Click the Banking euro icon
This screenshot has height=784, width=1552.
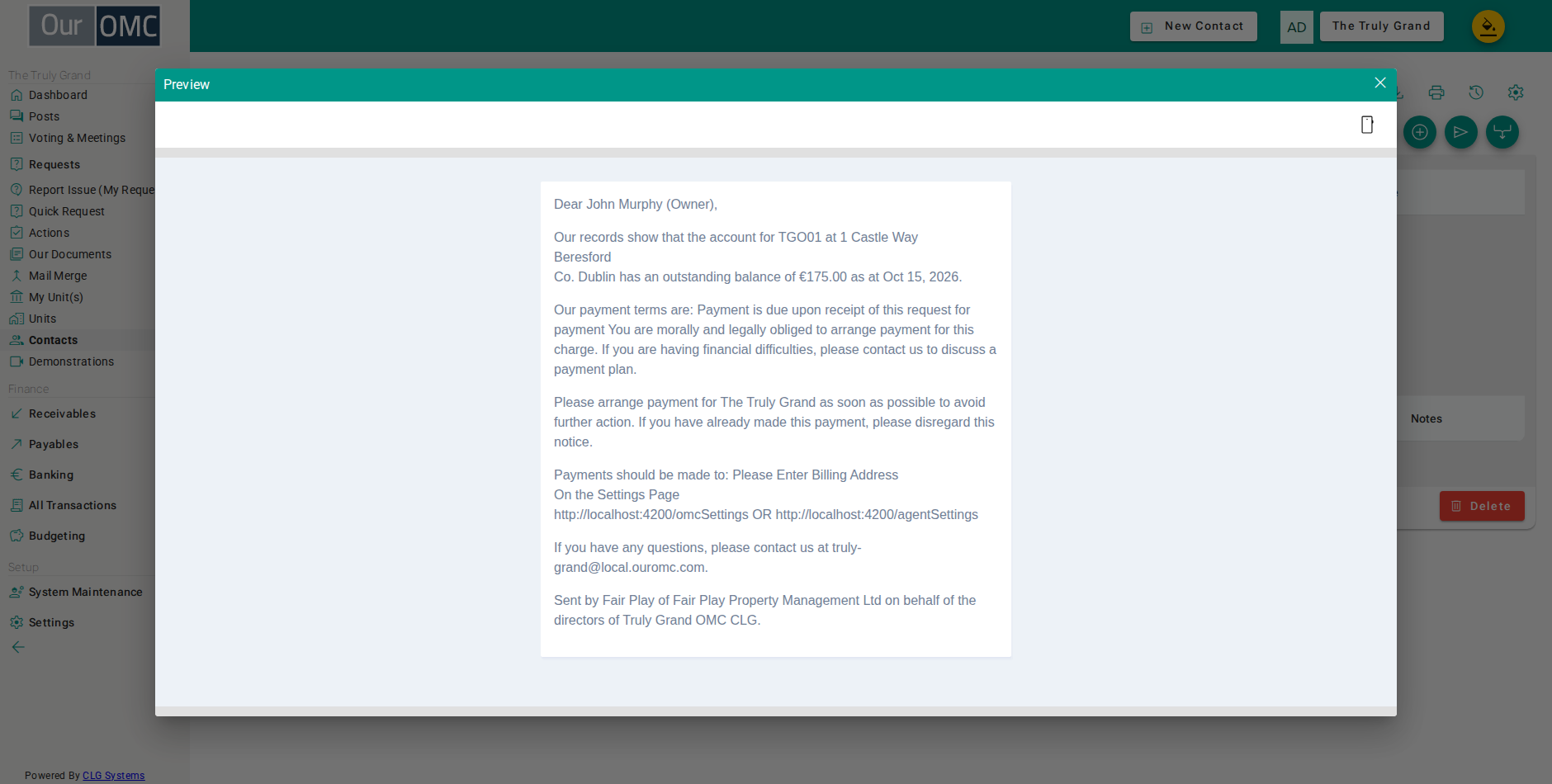[17, 475]
